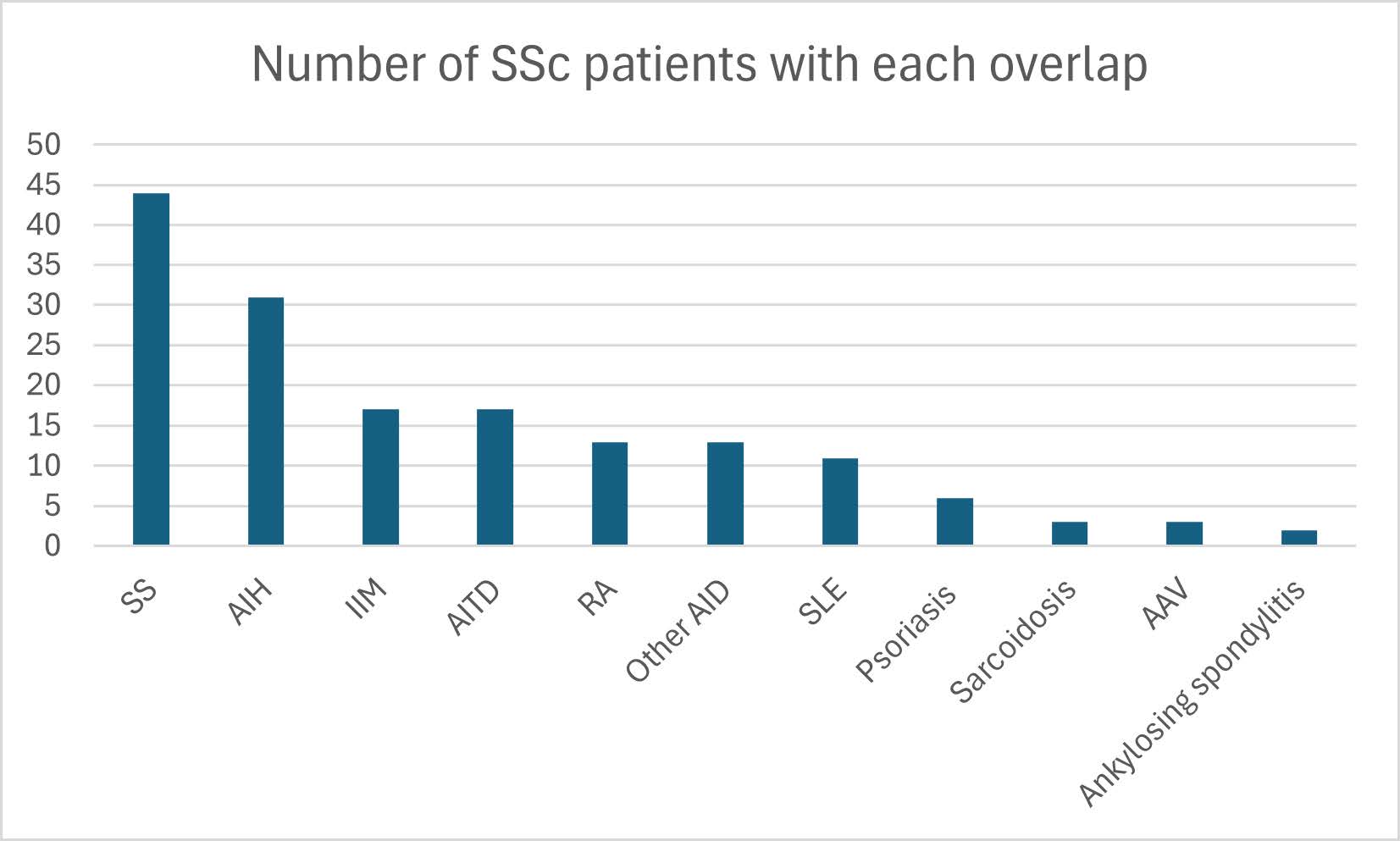Click the Other AID bar
1400x841 pixels.
pos(725,493)
